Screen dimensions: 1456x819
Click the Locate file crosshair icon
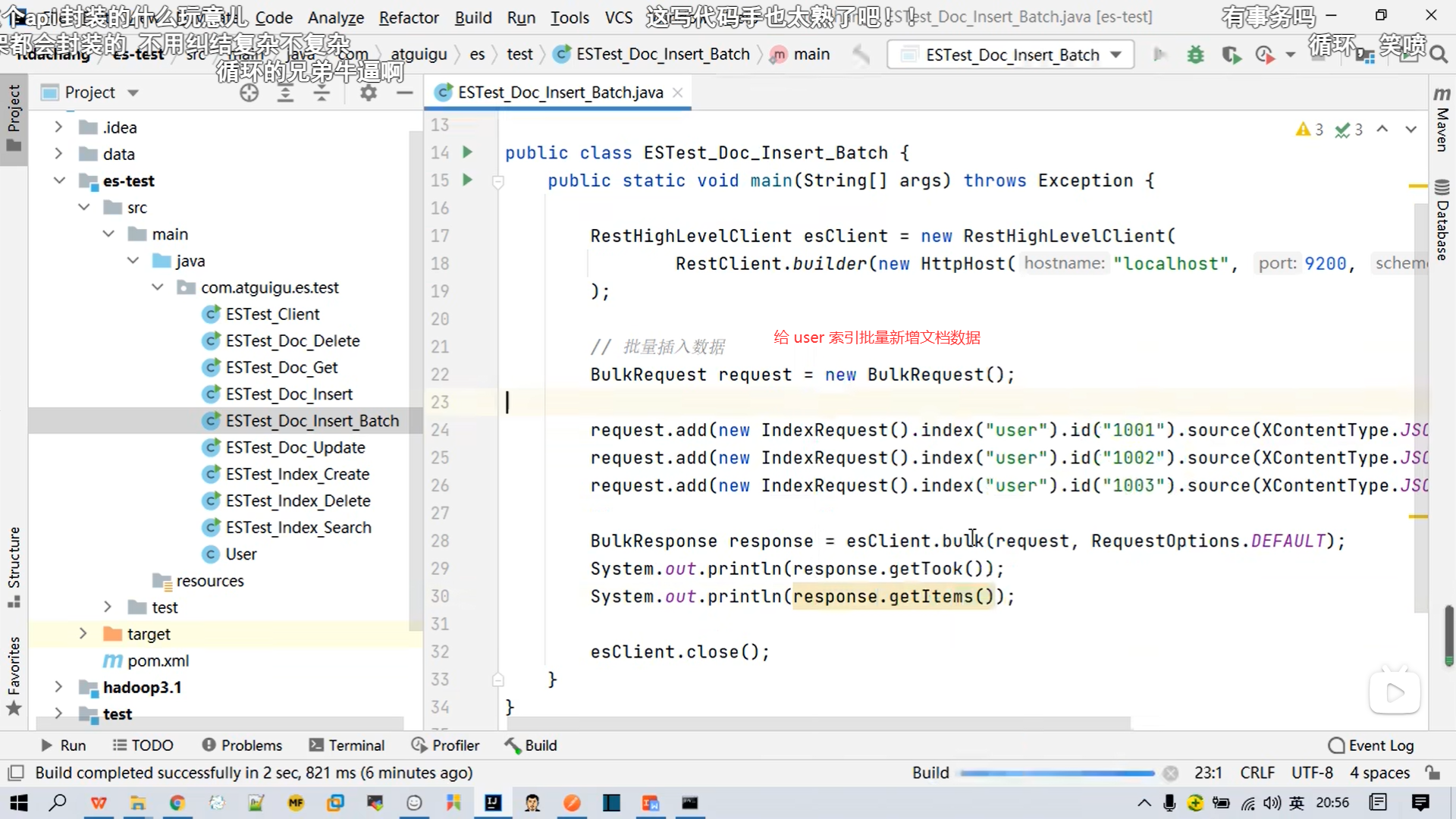point(249,93)
